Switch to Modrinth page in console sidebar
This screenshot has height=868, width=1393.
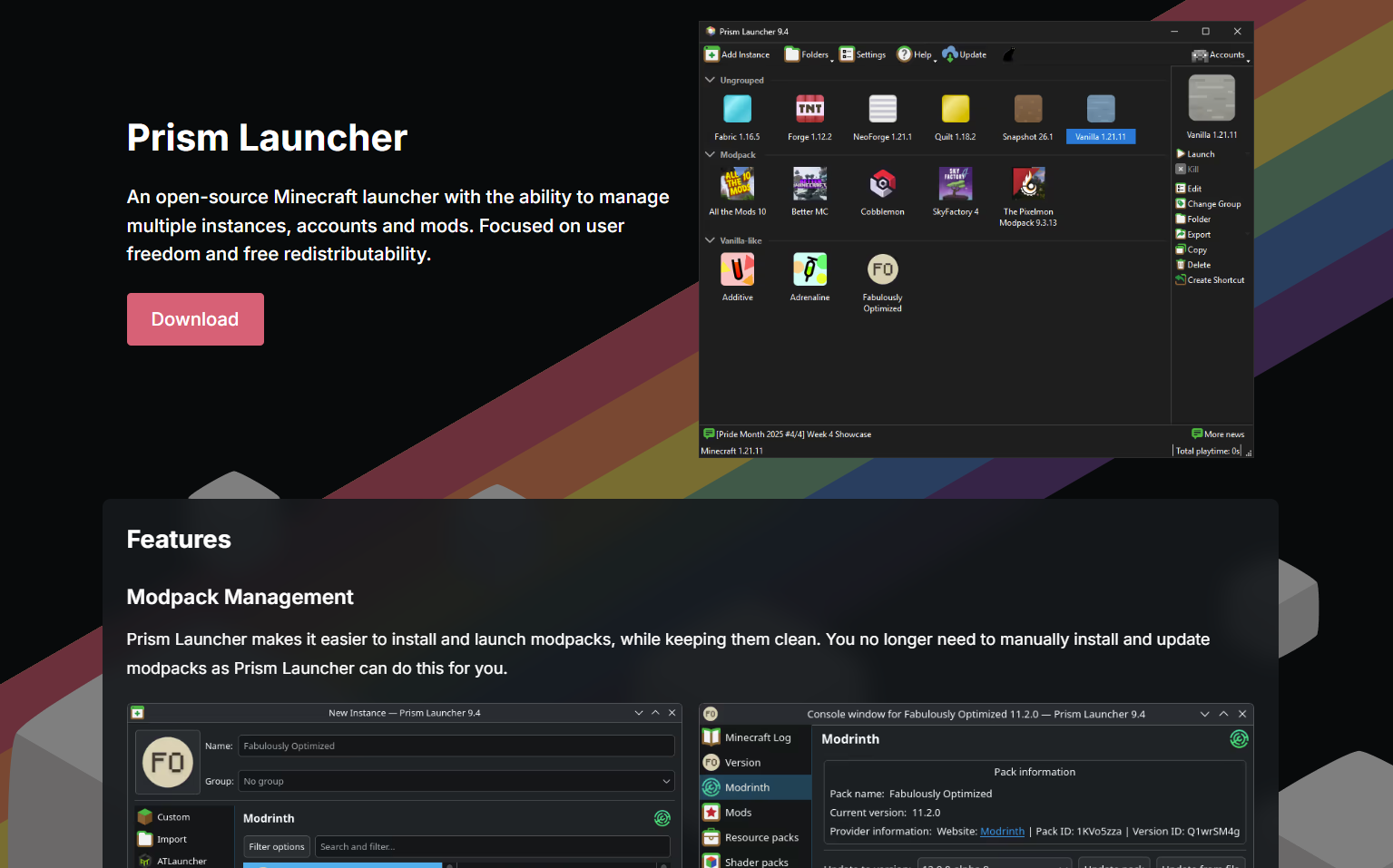tap(747, 787)
